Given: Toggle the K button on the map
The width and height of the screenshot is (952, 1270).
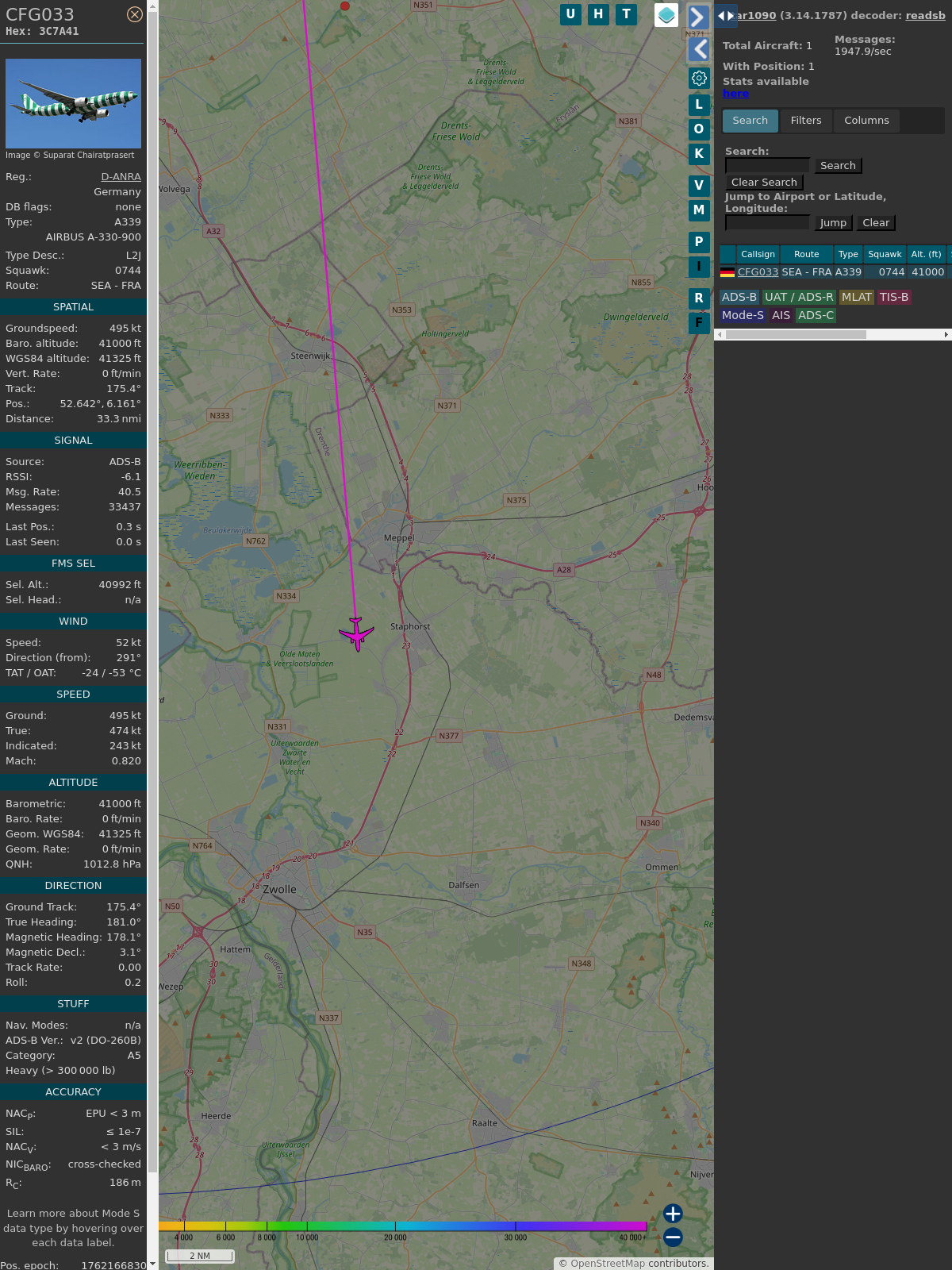Looking at the screenshot, I should click(x=699, y=154).
